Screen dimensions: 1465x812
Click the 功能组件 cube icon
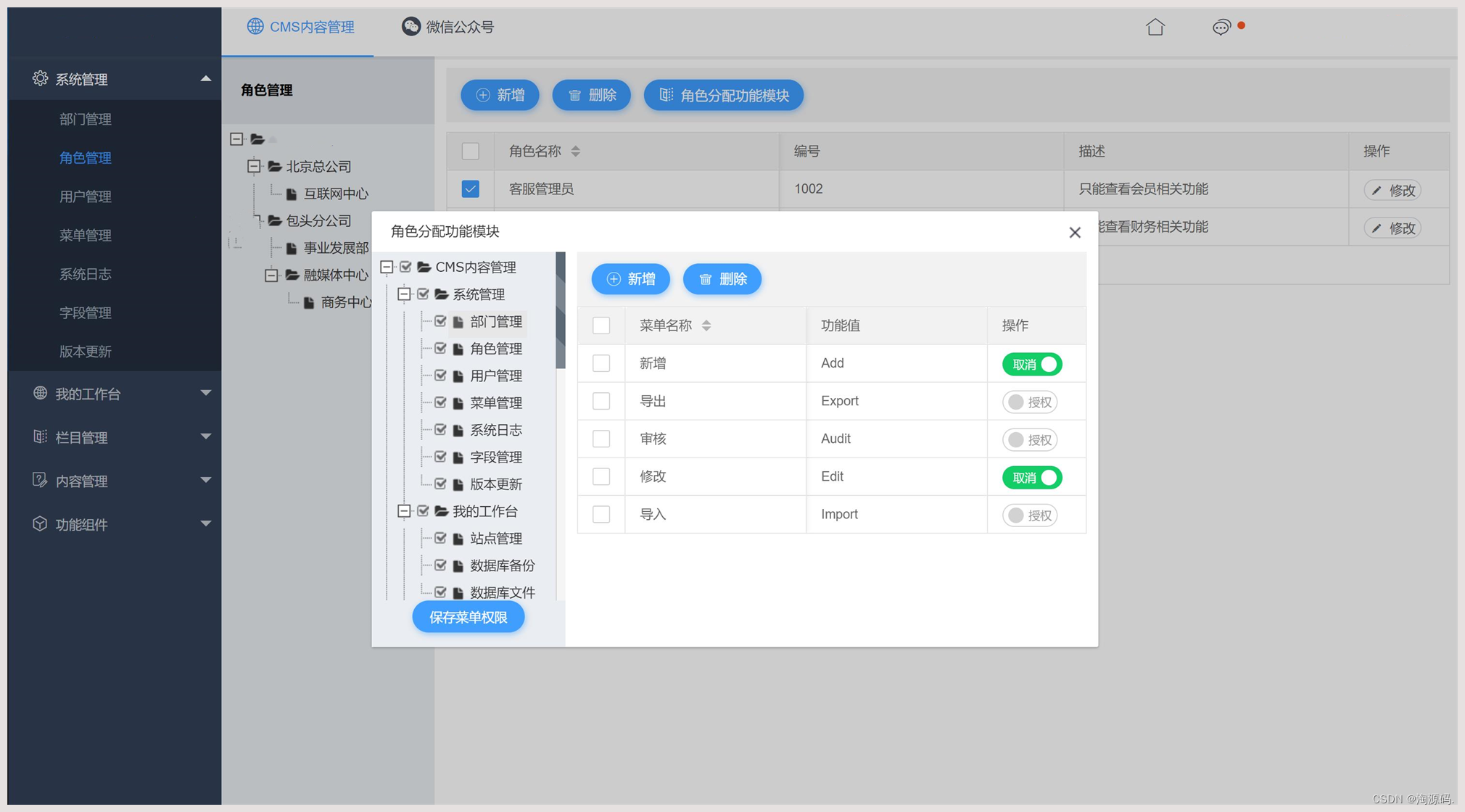pyautogui.click(x=40, y=523)
